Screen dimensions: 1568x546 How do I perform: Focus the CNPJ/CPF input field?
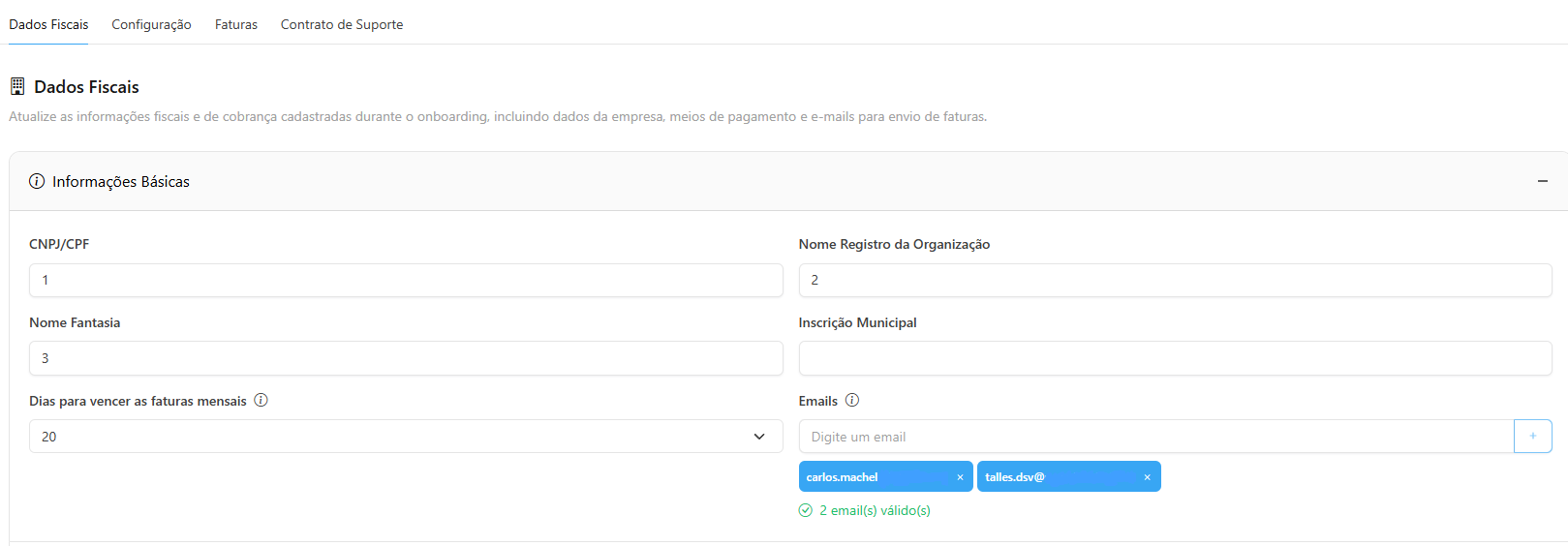point(405,281)
